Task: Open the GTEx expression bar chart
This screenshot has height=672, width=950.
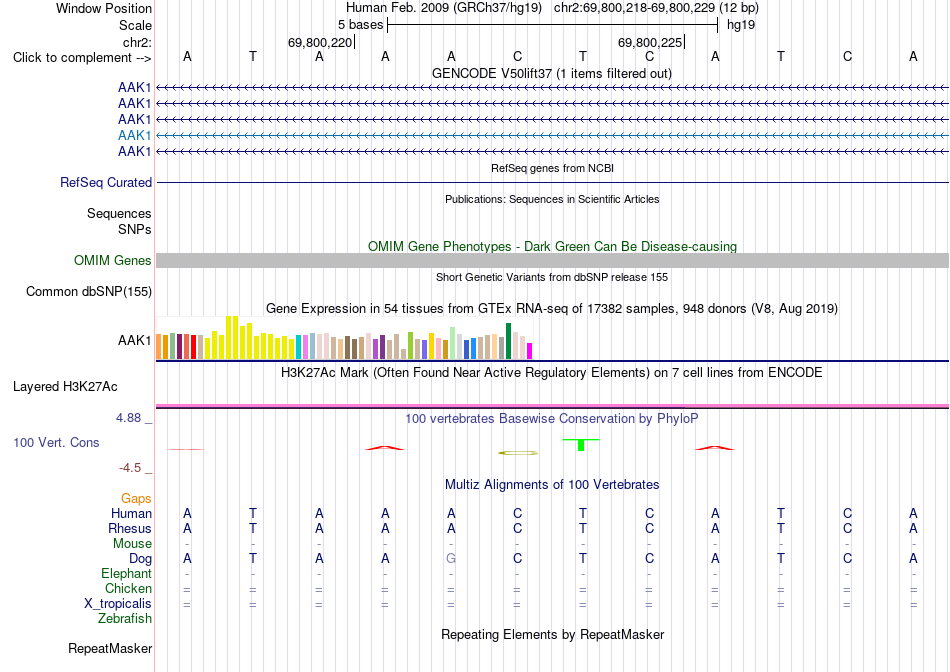Action: [344, 338]
